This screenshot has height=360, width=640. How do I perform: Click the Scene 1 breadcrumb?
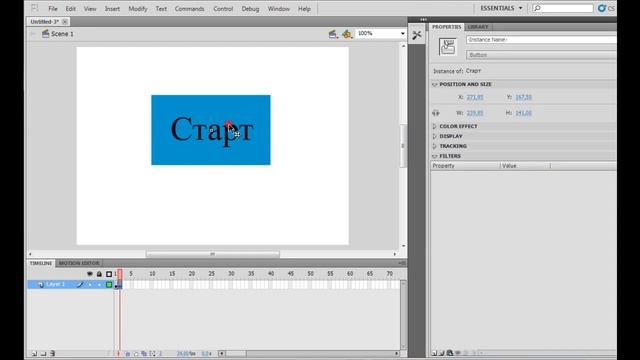coord(58,34)
